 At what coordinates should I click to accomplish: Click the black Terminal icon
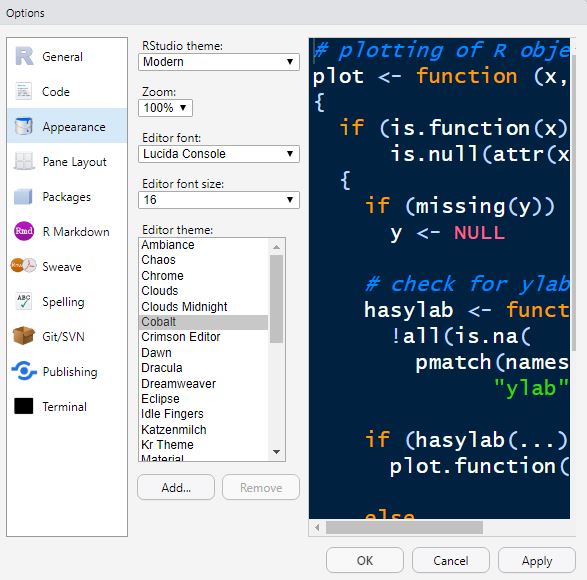click(24, 406)
